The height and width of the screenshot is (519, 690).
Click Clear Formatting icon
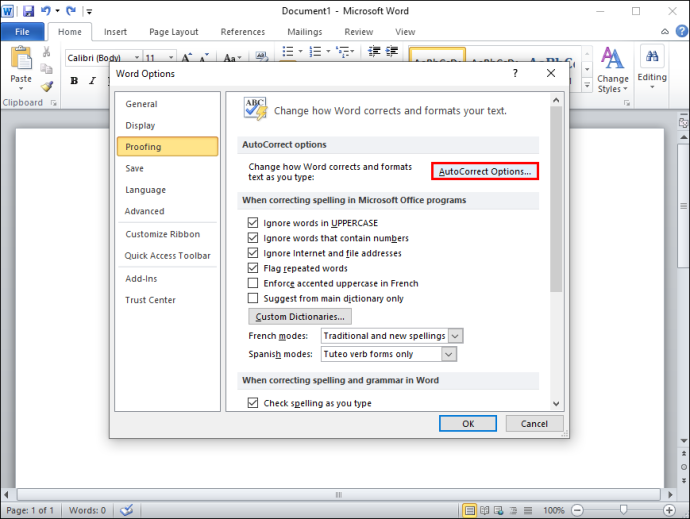(261, 56)
